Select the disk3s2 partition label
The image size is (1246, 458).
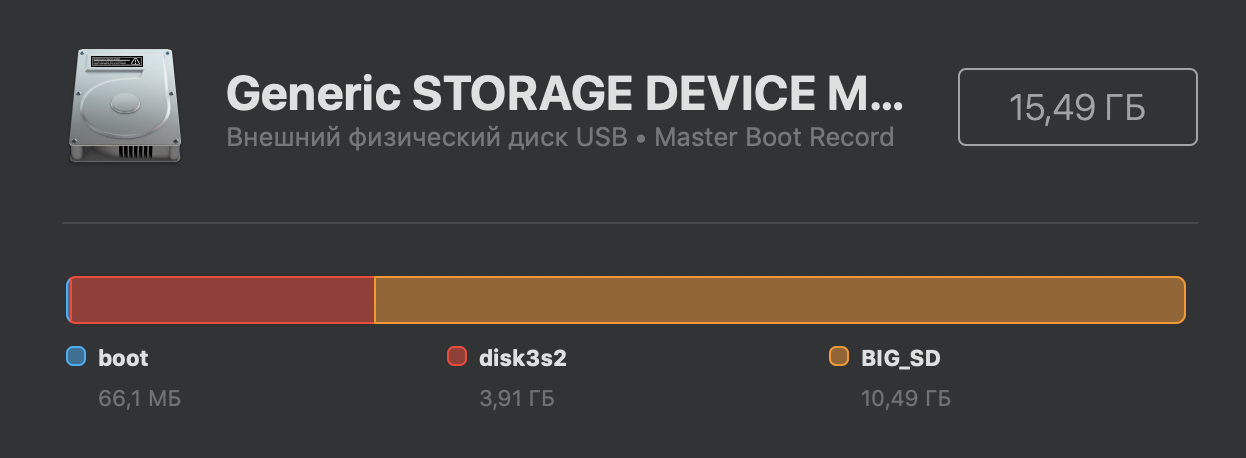pos(522,357)
